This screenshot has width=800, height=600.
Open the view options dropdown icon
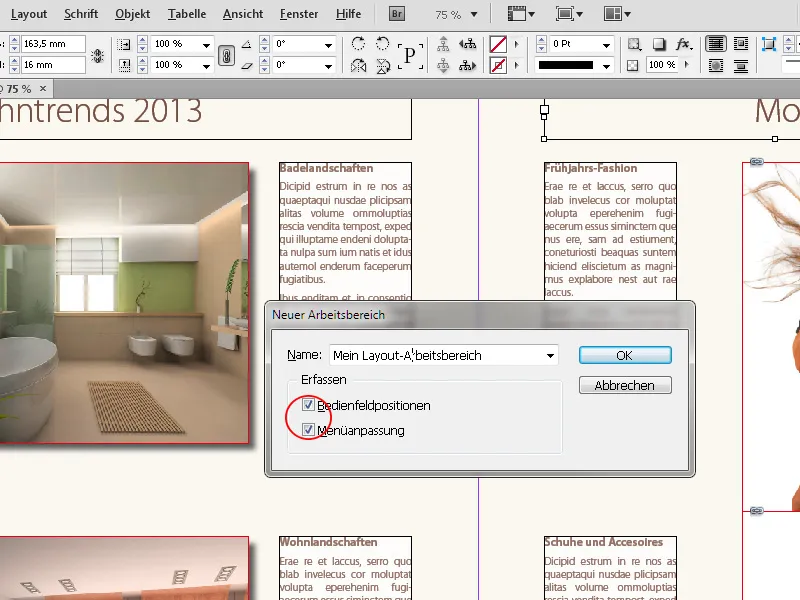coord(521,14)
